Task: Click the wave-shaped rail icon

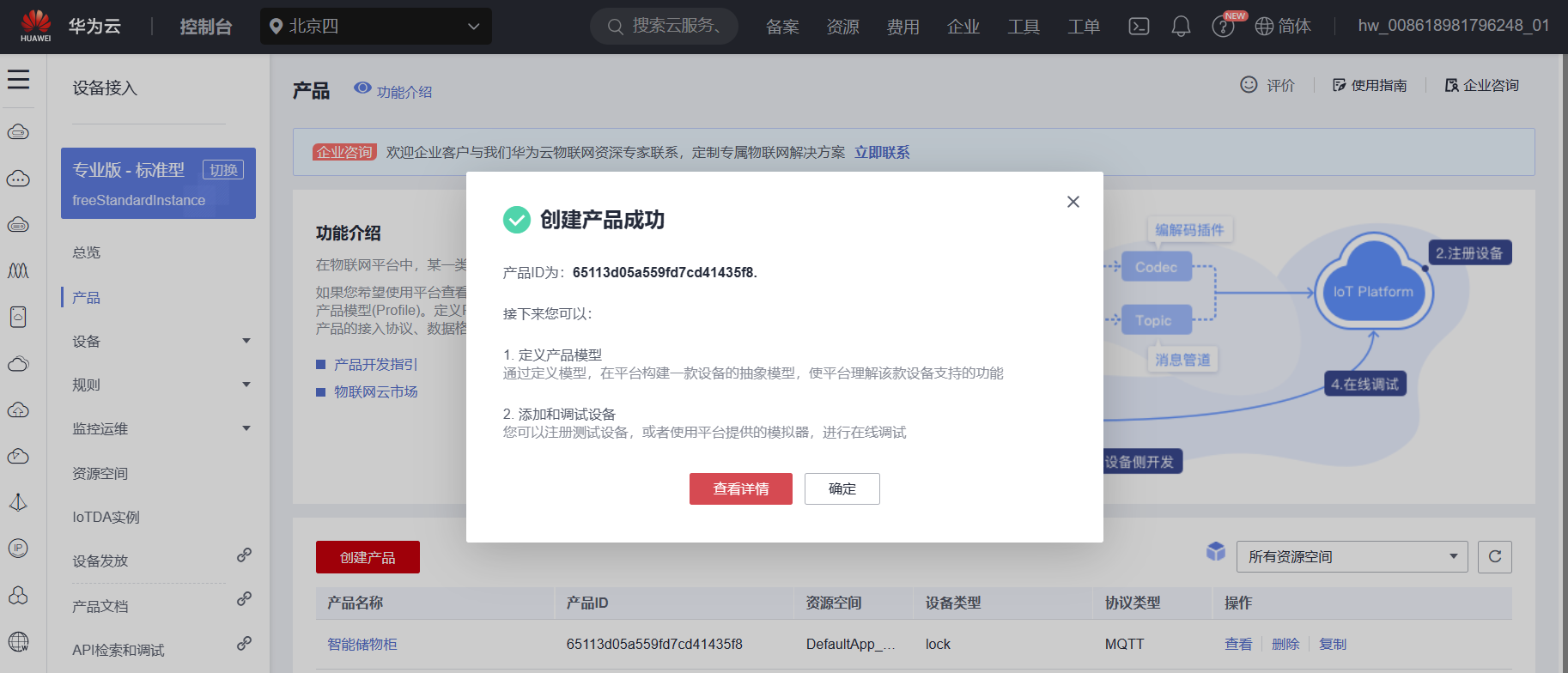Action: [18, 270]
